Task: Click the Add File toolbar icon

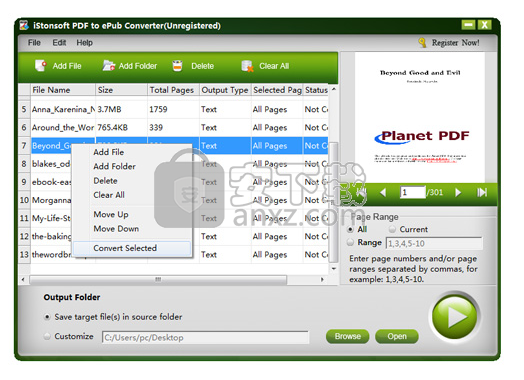Action: tap(40, 66)
